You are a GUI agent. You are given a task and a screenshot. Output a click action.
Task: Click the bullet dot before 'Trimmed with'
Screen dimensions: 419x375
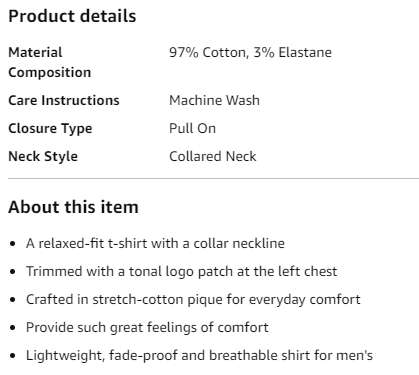(x=13, y=272)
